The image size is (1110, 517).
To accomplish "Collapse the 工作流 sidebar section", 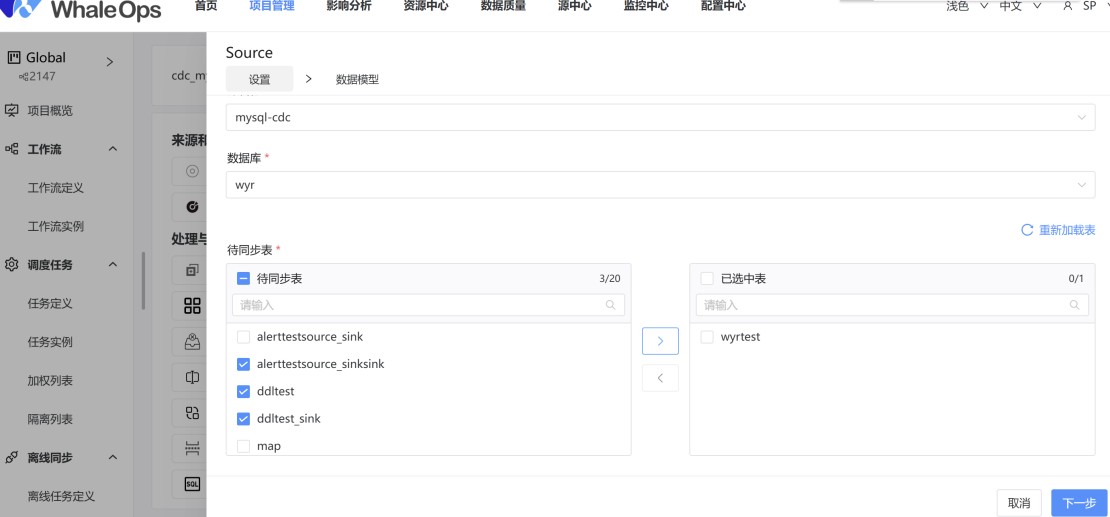I will point(113,149).
